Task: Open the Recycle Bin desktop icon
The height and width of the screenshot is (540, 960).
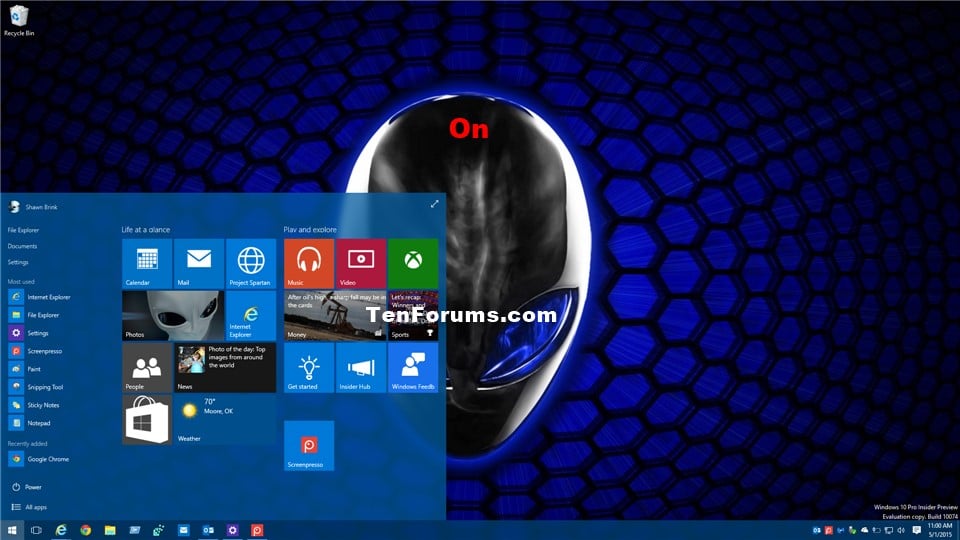Action: click(19, 20)
